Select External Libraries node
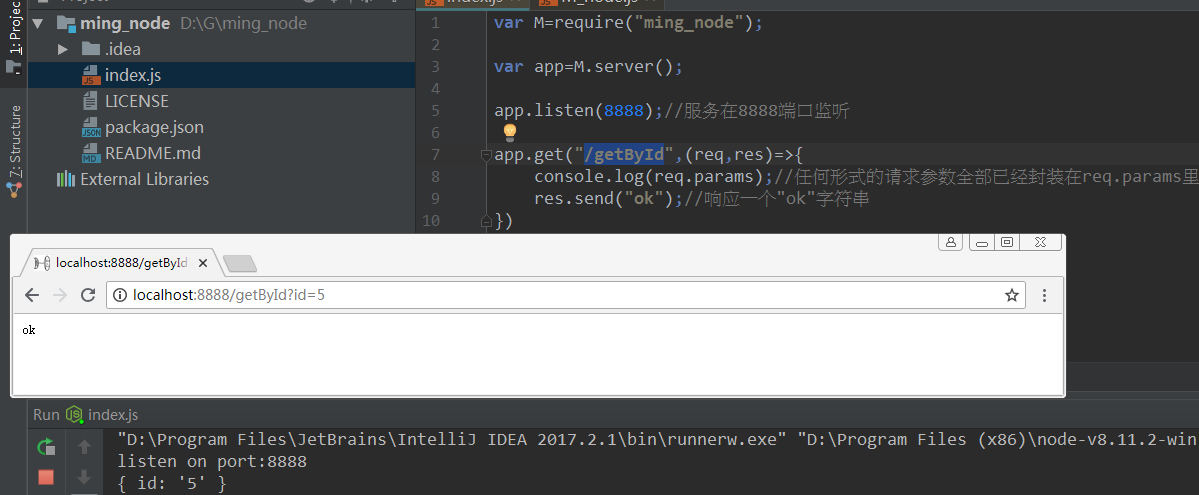Viewport: 1199px width, 495px height. click(x=145, y=179)
